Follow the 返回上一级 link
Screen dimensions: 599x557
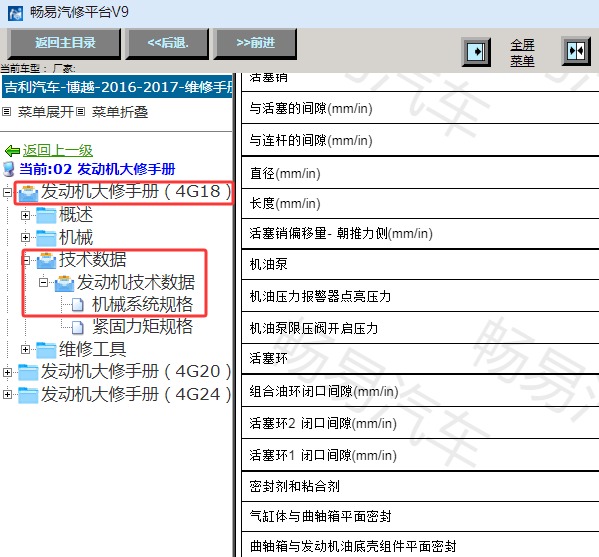coord(58,151)
